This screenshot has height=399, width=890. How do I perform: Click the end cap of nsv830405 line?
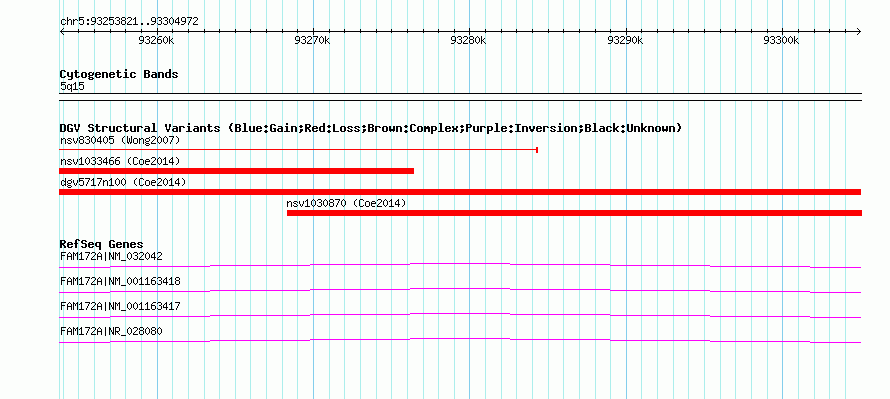[x=537, y=150]
